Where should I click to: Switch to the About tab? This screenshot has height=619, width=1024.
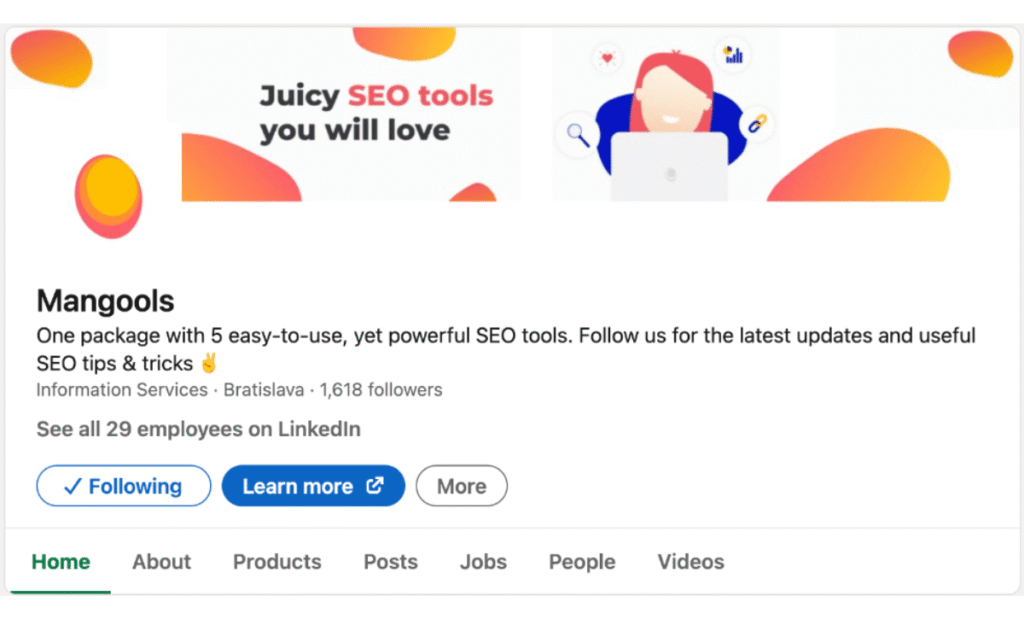coord(161,562)
